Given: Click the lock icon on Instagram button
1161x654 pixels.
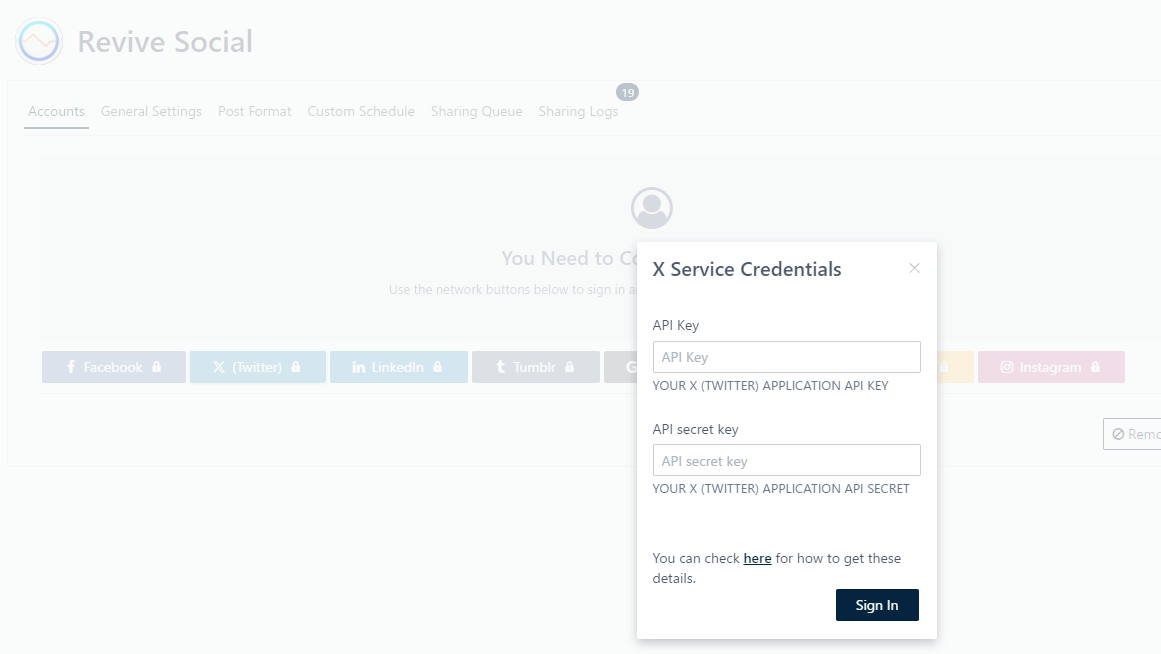Looking at the screenshot, I should click(x=1095, y=367).
